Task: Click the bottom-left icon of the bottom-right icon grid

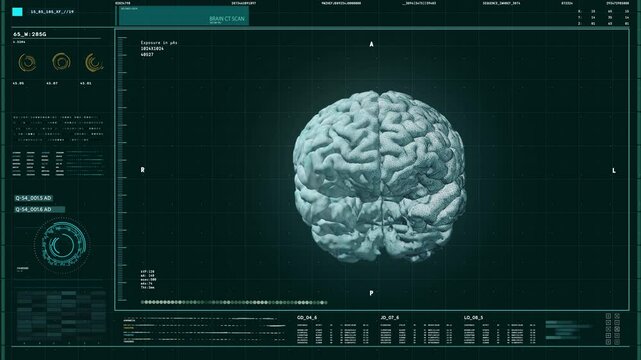Action: click(x=608, y=342)
